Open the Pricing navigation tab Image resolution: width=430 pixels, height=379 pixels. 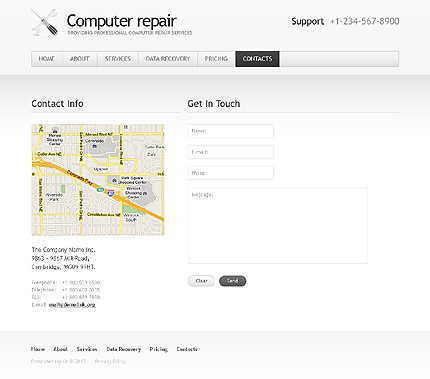point(216,59)
